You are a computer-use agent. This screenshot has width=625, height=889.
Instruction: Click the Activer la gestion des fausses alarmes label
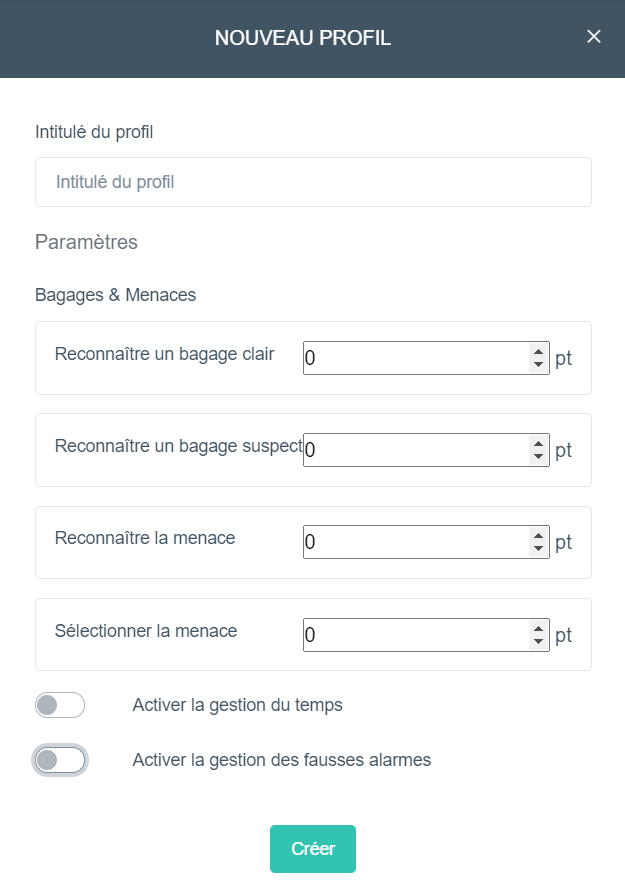[282, 760]
